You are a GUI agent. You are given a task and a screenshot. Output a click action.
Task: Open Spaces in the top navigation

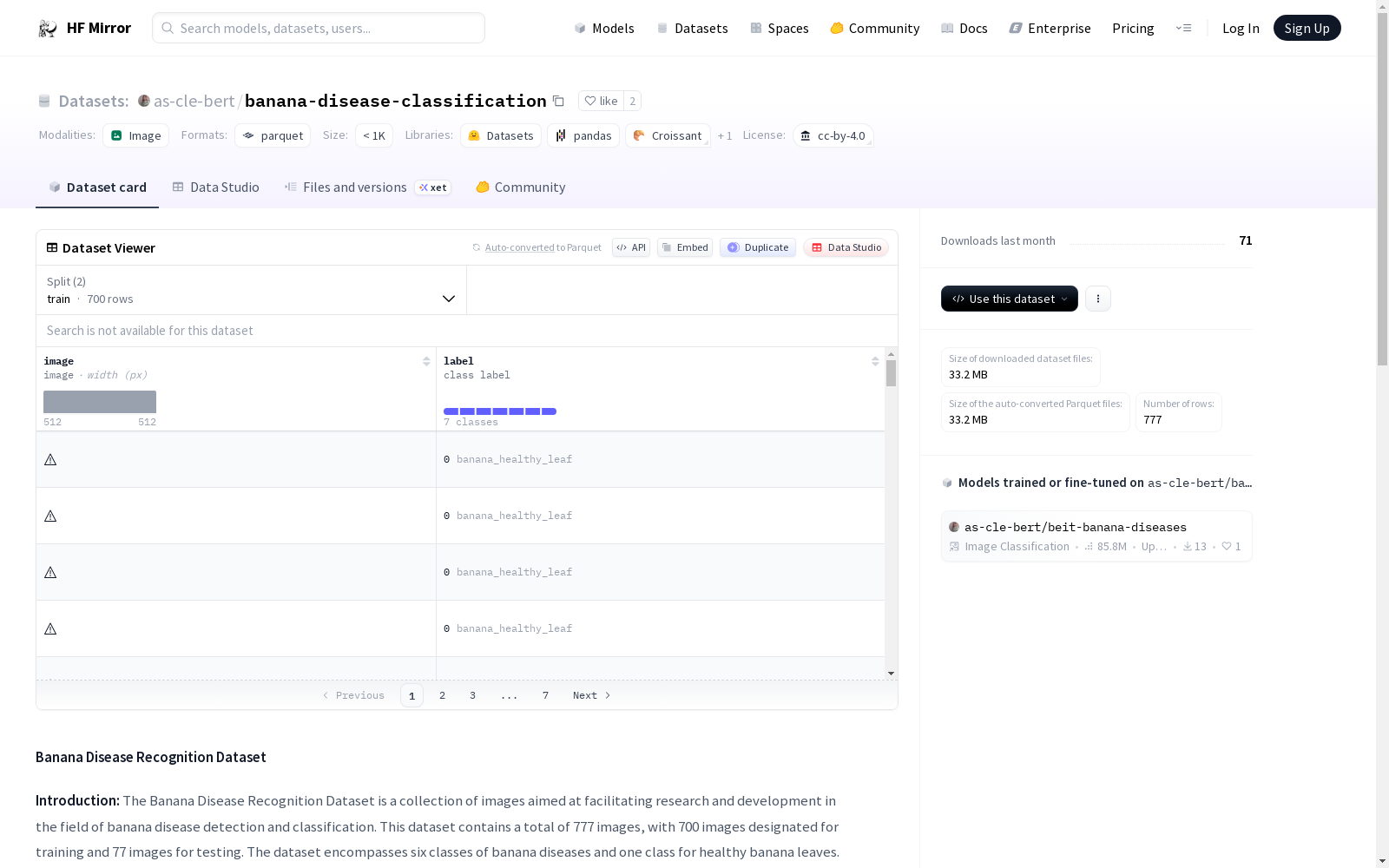click(780, 28)
